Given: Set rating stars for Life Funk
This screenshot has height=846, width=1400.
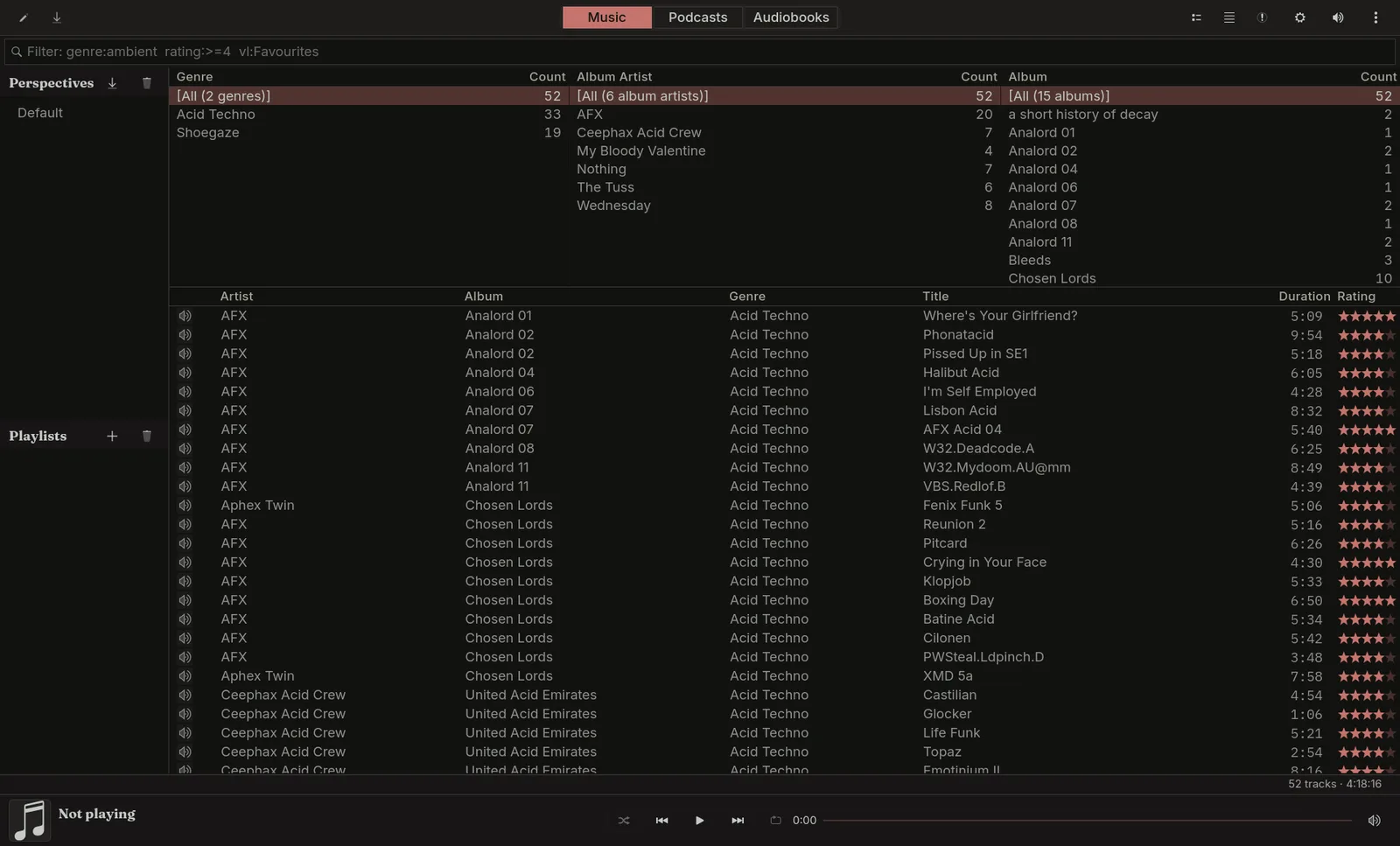Looking at the screenshot, I should [1367, 733].
